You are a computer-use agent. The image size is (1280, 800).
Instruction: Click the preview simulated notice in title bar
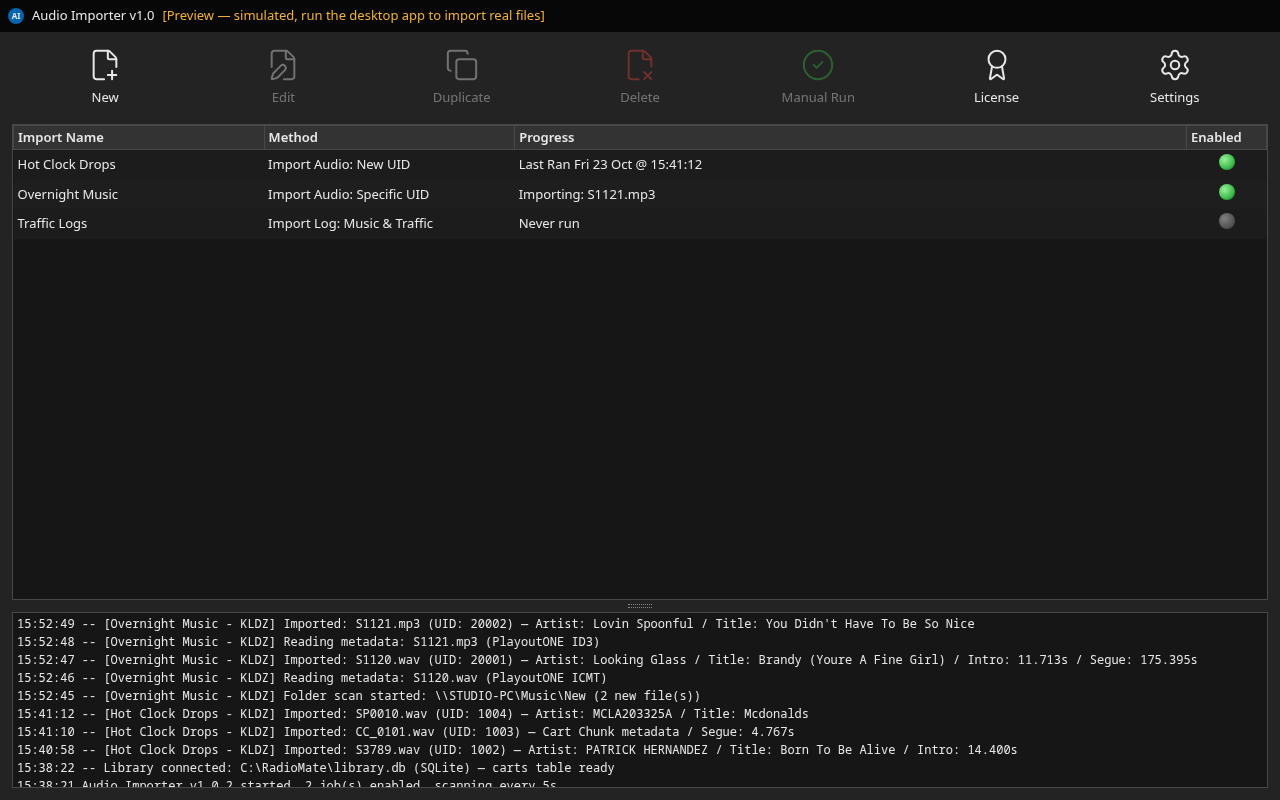pyautogui.click(x=354, y=16)
